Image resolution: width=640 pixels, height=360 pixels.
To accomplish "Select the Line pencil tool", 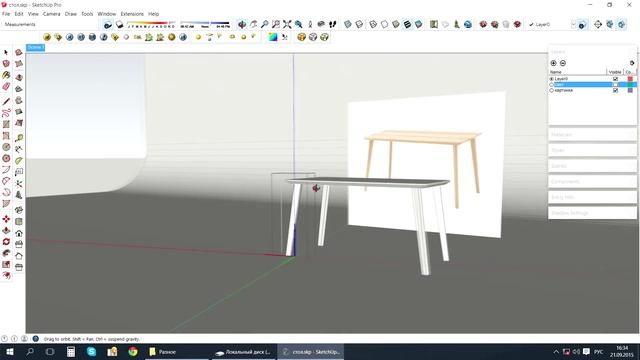I will [x=6, y=101].
